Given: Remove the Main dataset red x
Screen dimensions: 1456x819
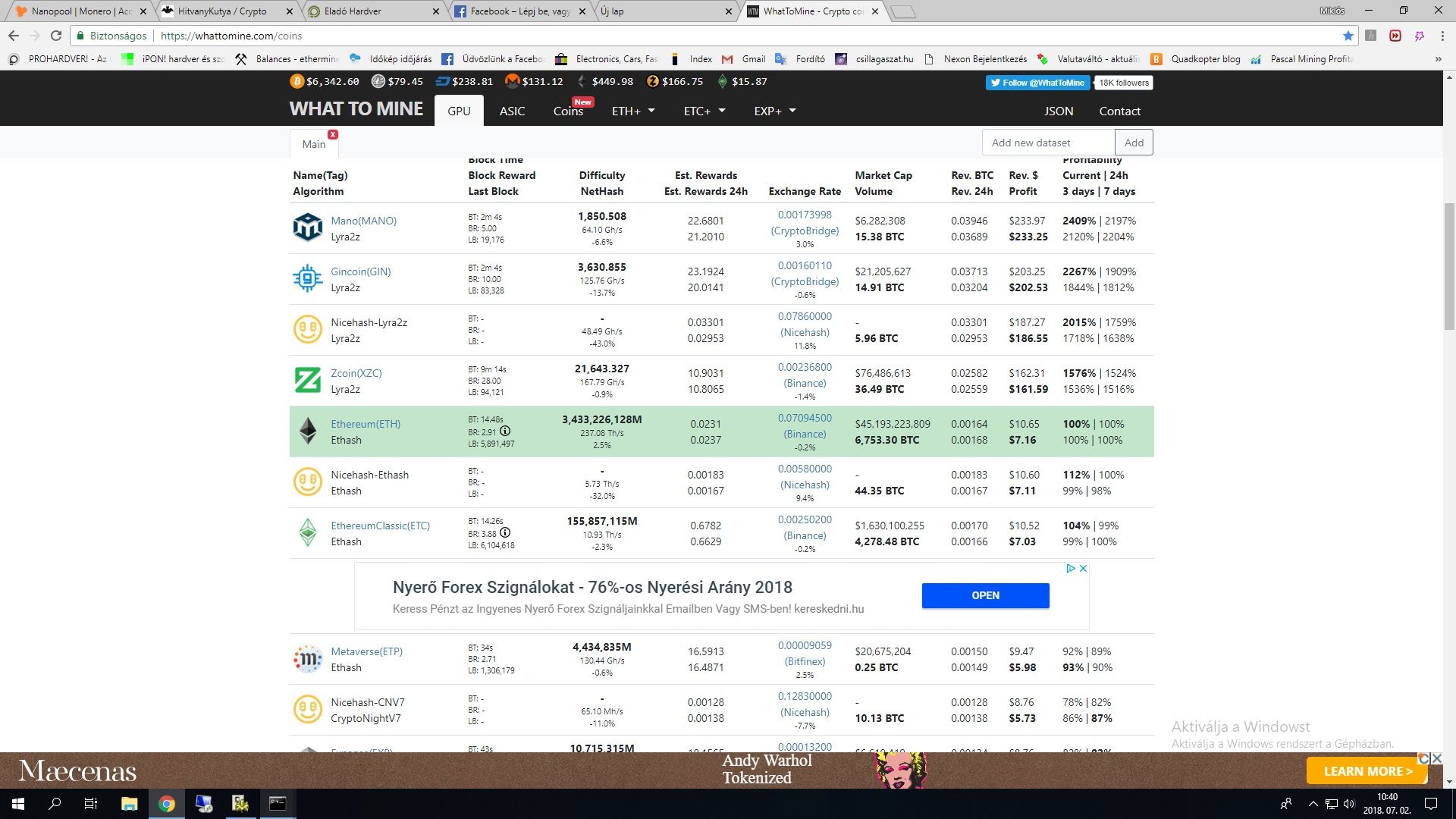Looking at the screenshot, I should [x=332, y=134].
